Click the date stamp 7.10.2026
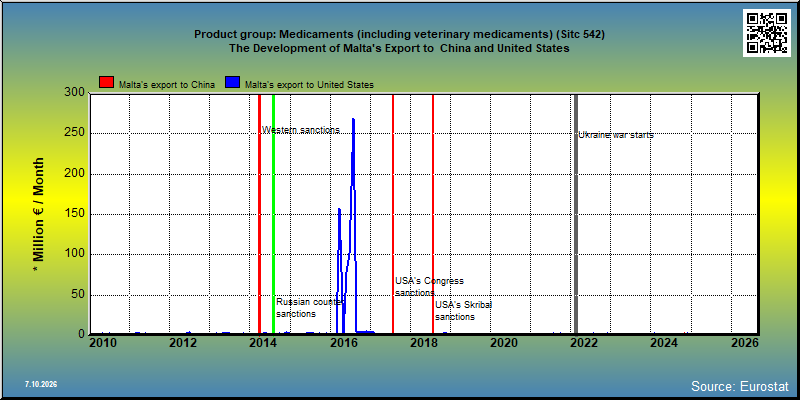The image size is (800, 400). coord(41,384)
